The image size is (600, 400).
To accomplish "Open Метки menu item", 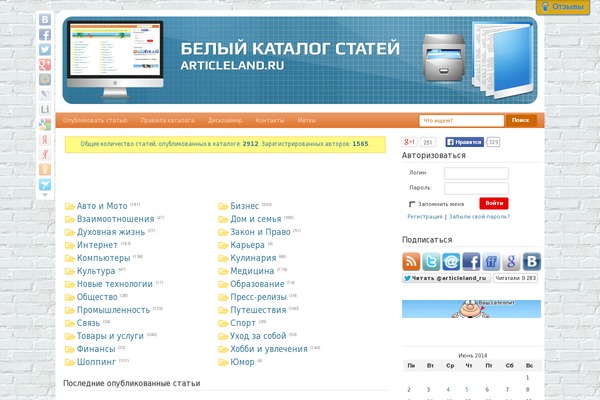I will [x=307, y=120].
